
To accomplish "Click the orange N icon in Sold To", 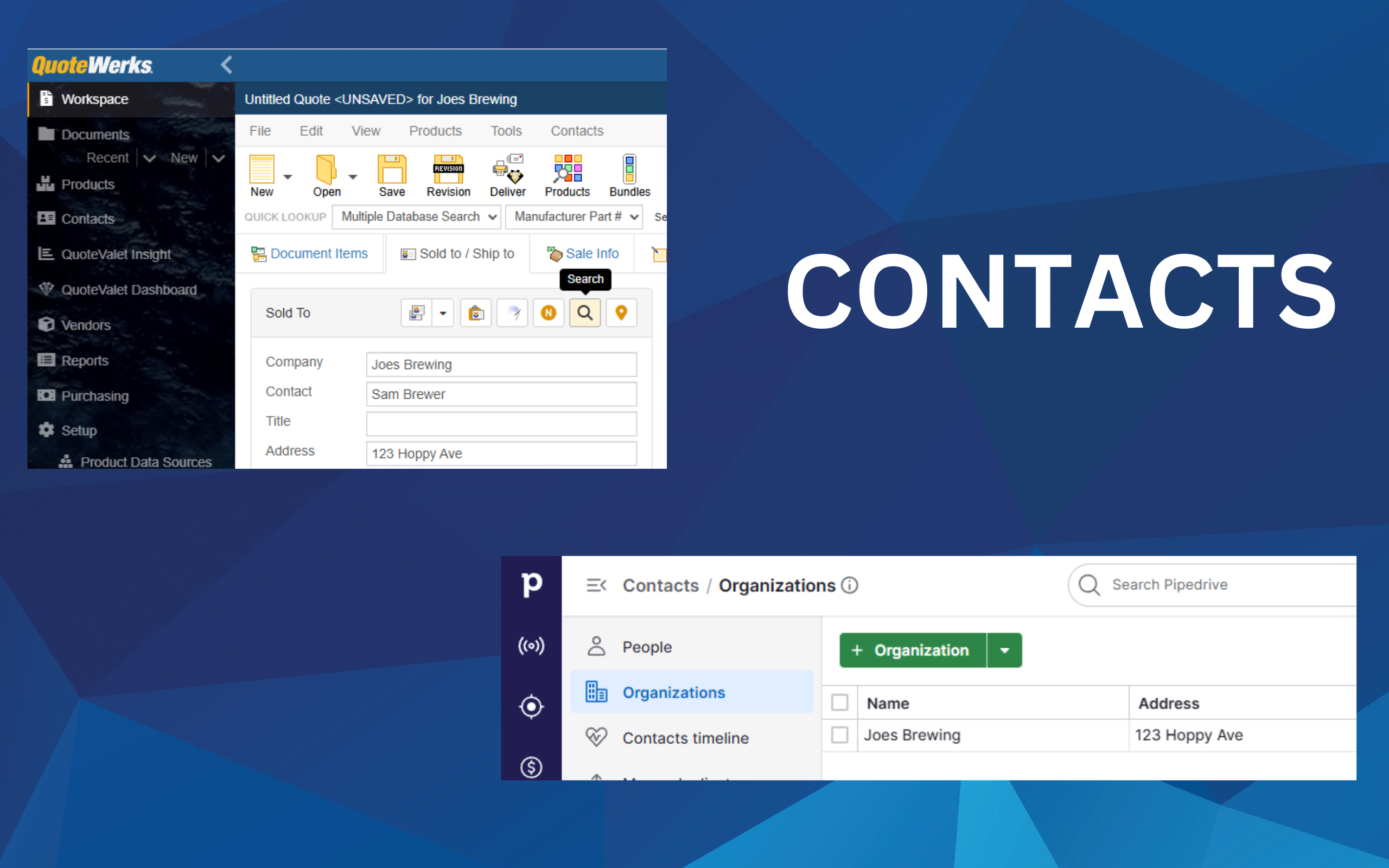I will [x=548, y=313].
